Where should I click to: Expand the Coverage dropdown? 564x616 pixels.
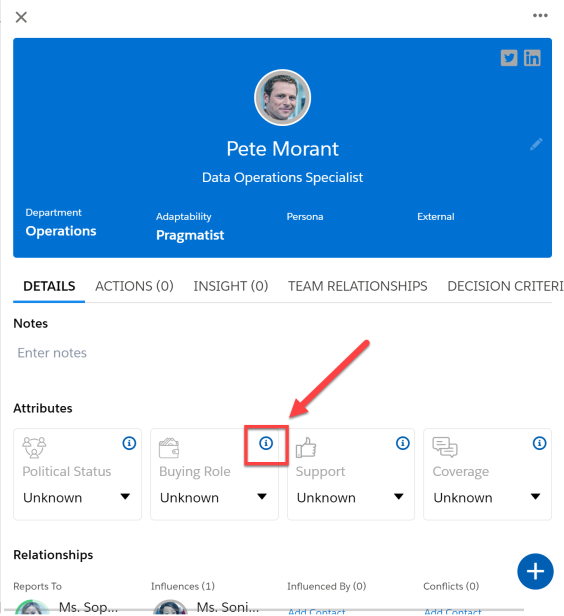coord(487,497)
